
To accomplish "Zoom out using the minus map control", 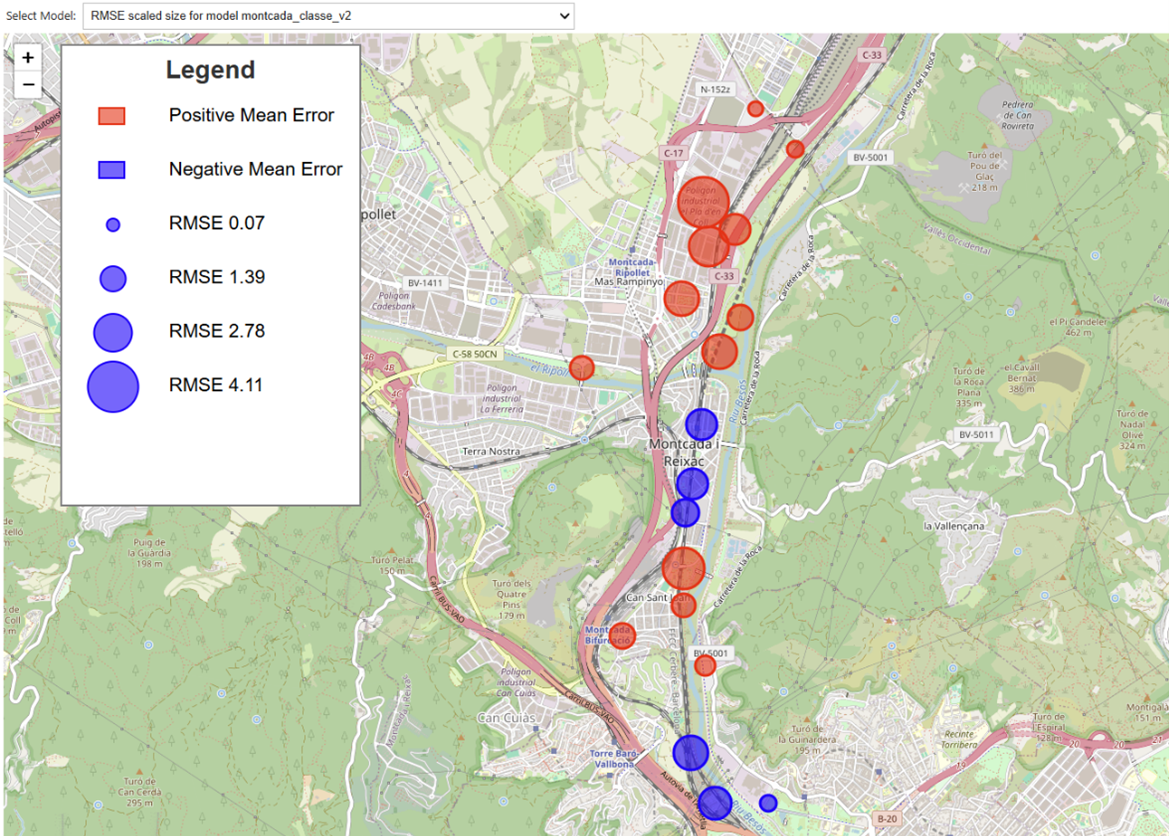I will (27, 84).
